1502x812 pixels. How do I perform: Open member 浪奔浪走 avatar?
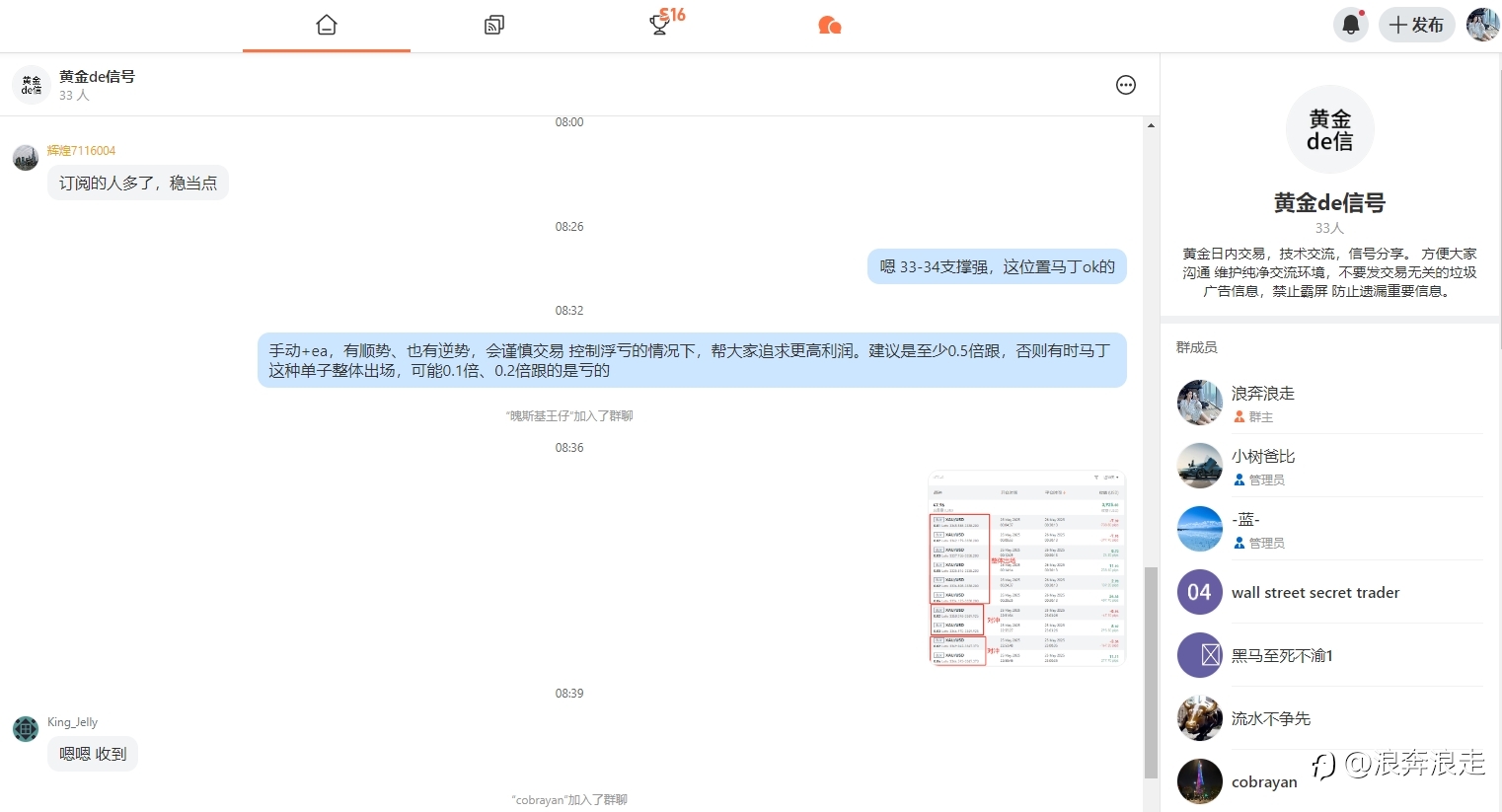1200,403
